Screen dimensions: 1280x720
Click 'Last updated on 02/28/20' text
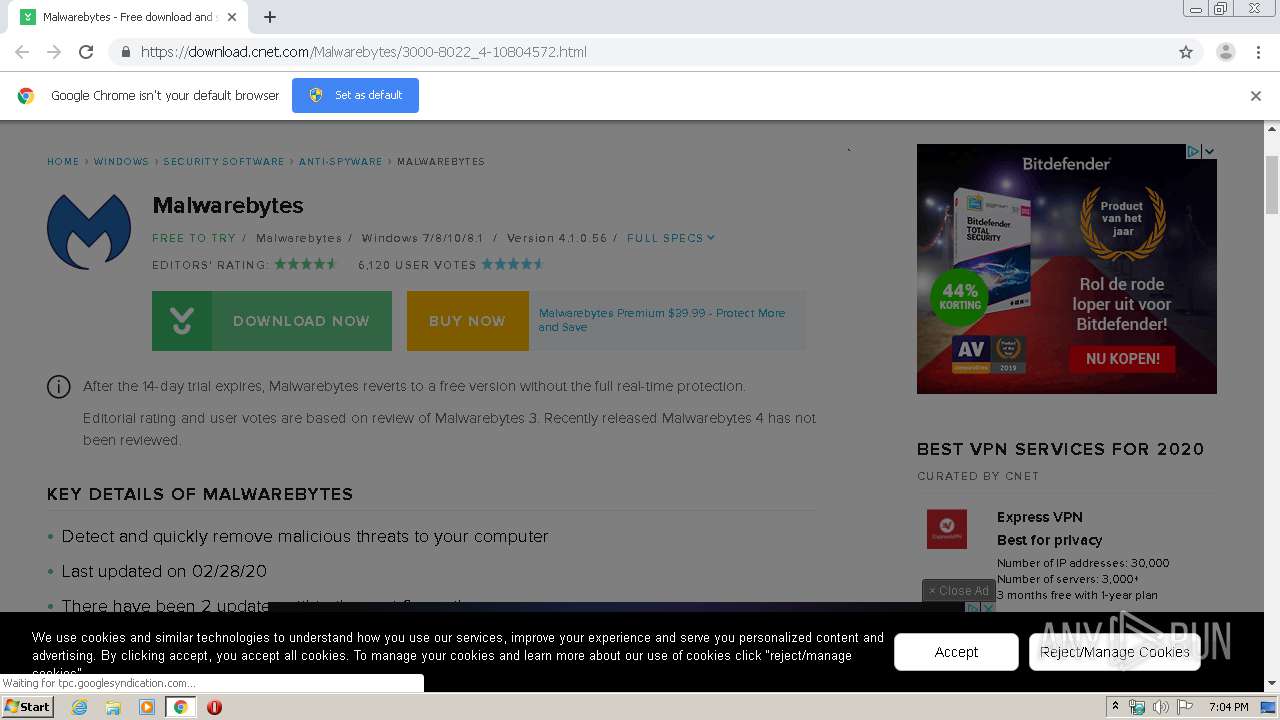(164, 571)
